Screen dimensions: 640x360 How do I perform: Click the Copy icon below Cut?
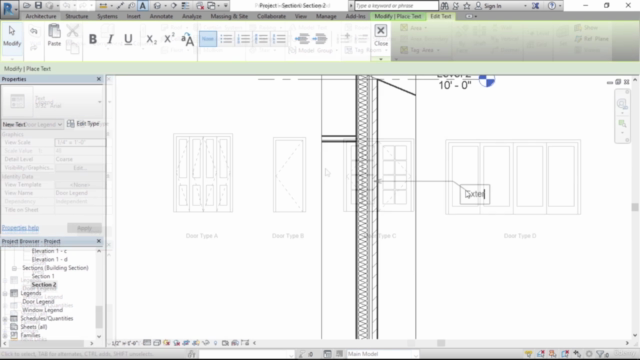pyautogui.click(x=73, y=47)
